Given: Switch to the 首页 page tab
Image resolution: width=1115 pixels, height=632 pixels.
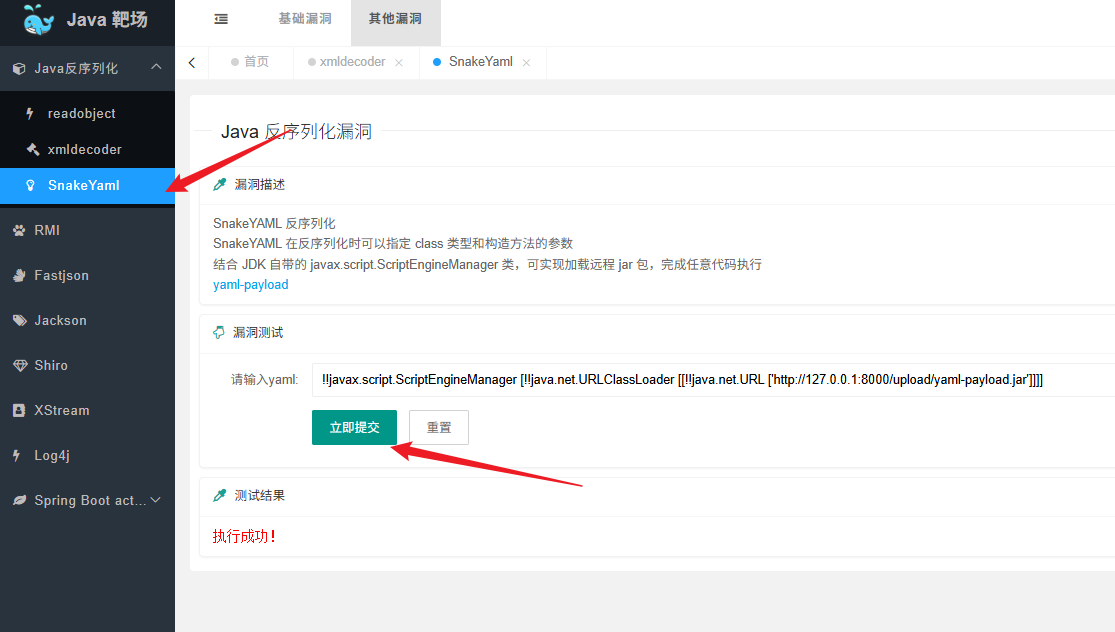Looking at the screenshot, I should [251, 62].
